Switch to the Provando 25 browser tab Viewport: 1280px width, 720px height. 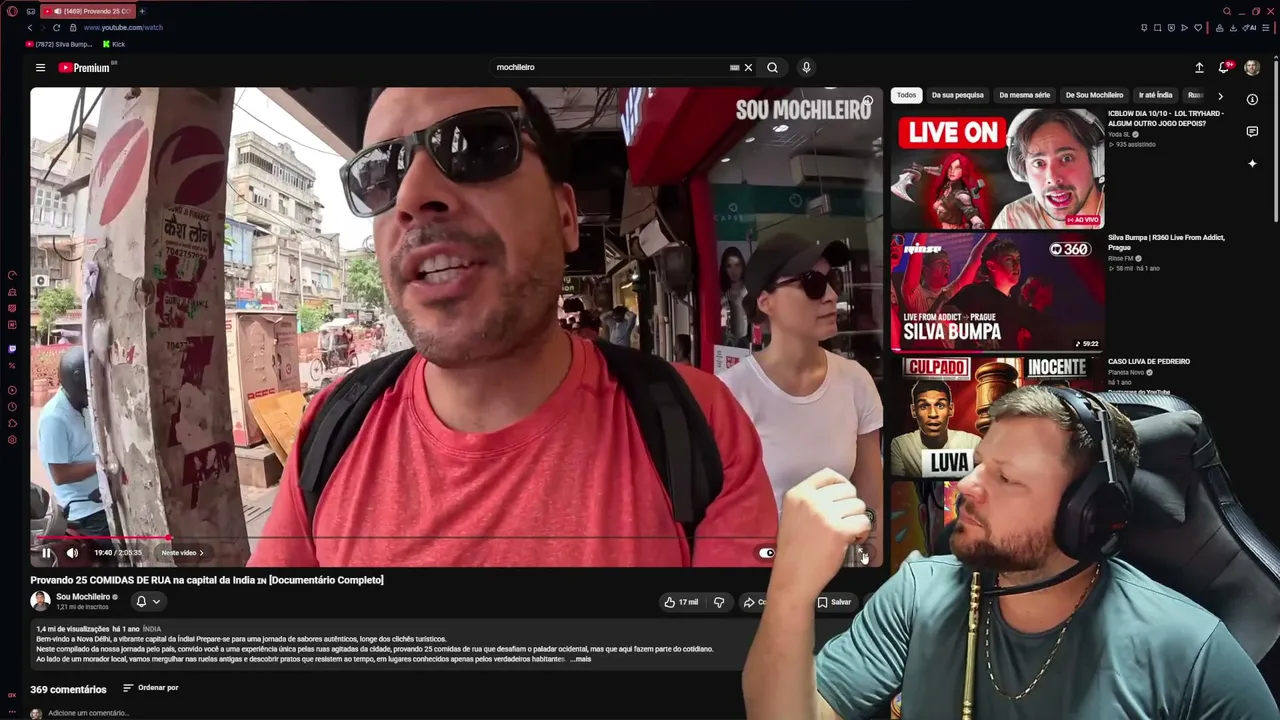pyautogui.click(x=87, y=11)
